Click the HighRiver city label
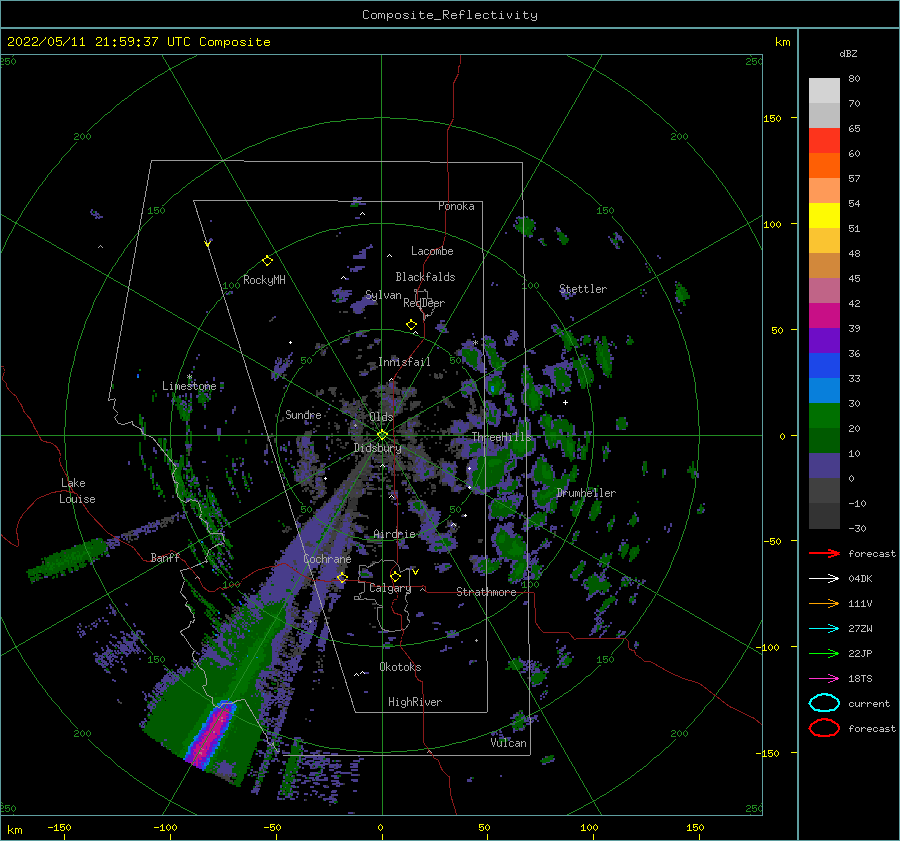The height and width of the screenshot is (841, 900). pyautogui.click(x=415, y=702)
